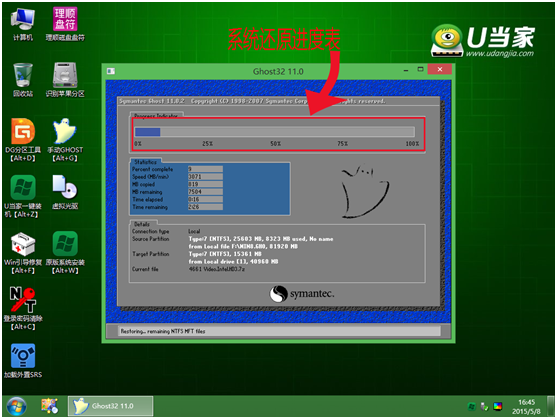Image resolution: width=557 pixels, height=419 pixels.
Task: Open 登录密码清除 password removal icon
Action: pyautogui.click(x=23, y=309)
